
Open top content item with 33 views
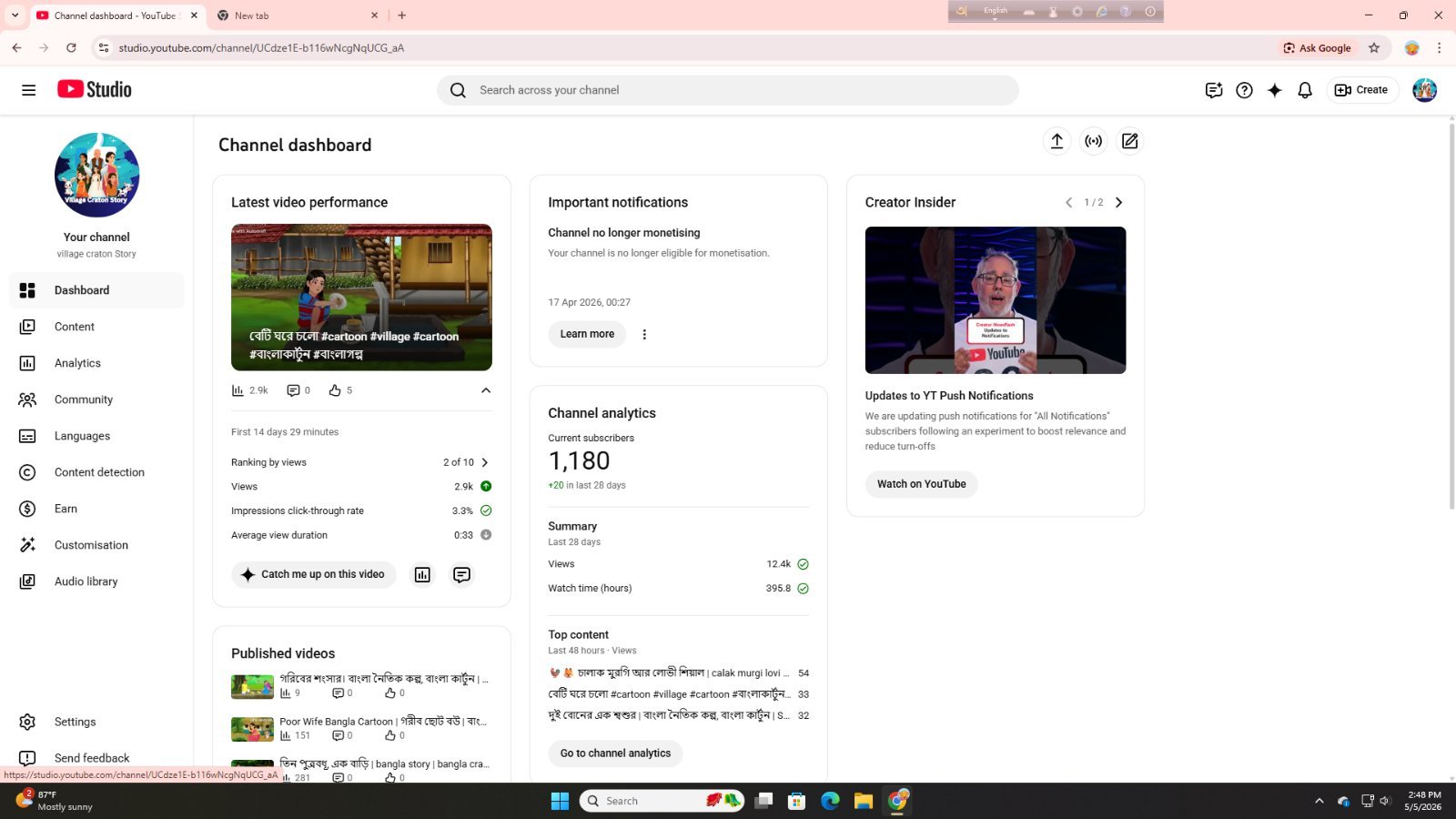(678, 694)
